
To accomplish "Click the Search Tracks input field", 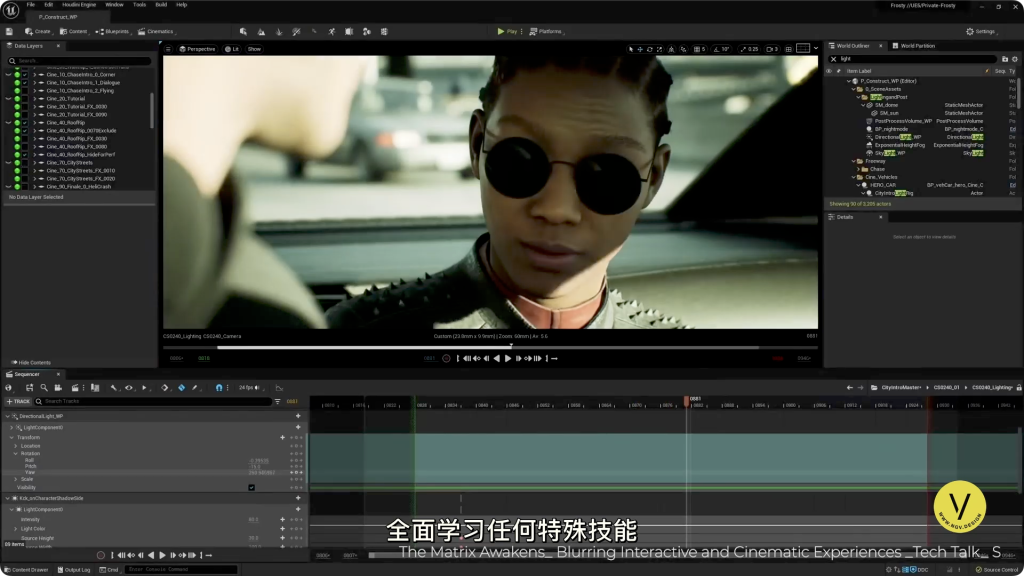I will coord(154,402).
